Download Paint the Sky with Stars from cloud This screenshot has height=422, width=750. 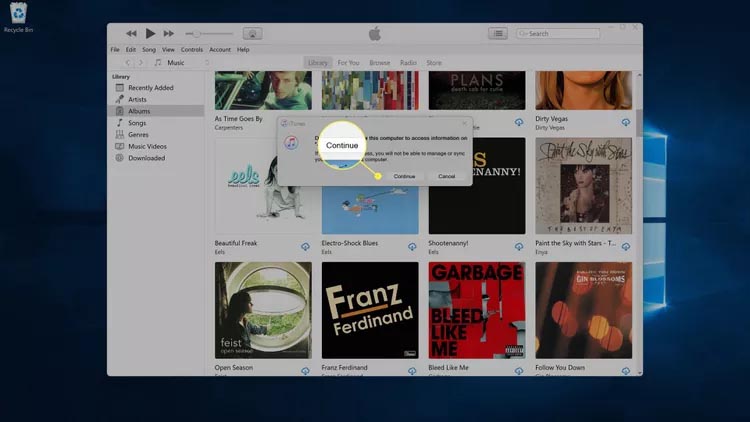[x=626, y=246]
